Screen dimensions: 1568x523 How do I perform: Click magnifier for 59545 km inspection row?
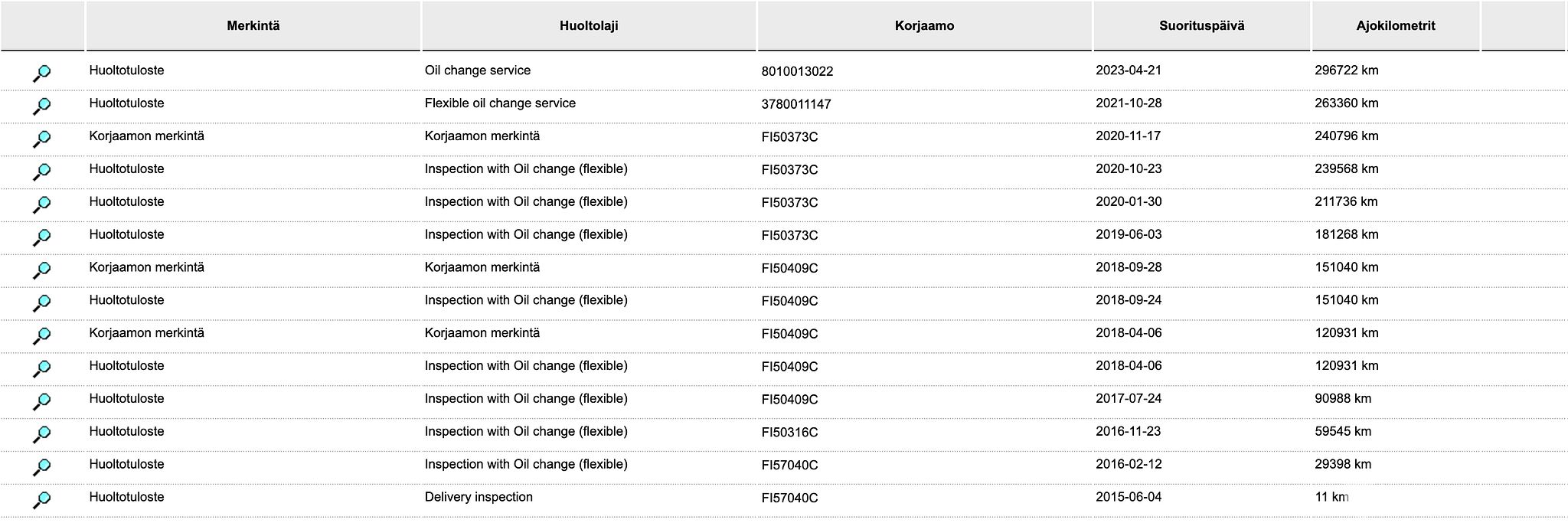pos(42,434)
